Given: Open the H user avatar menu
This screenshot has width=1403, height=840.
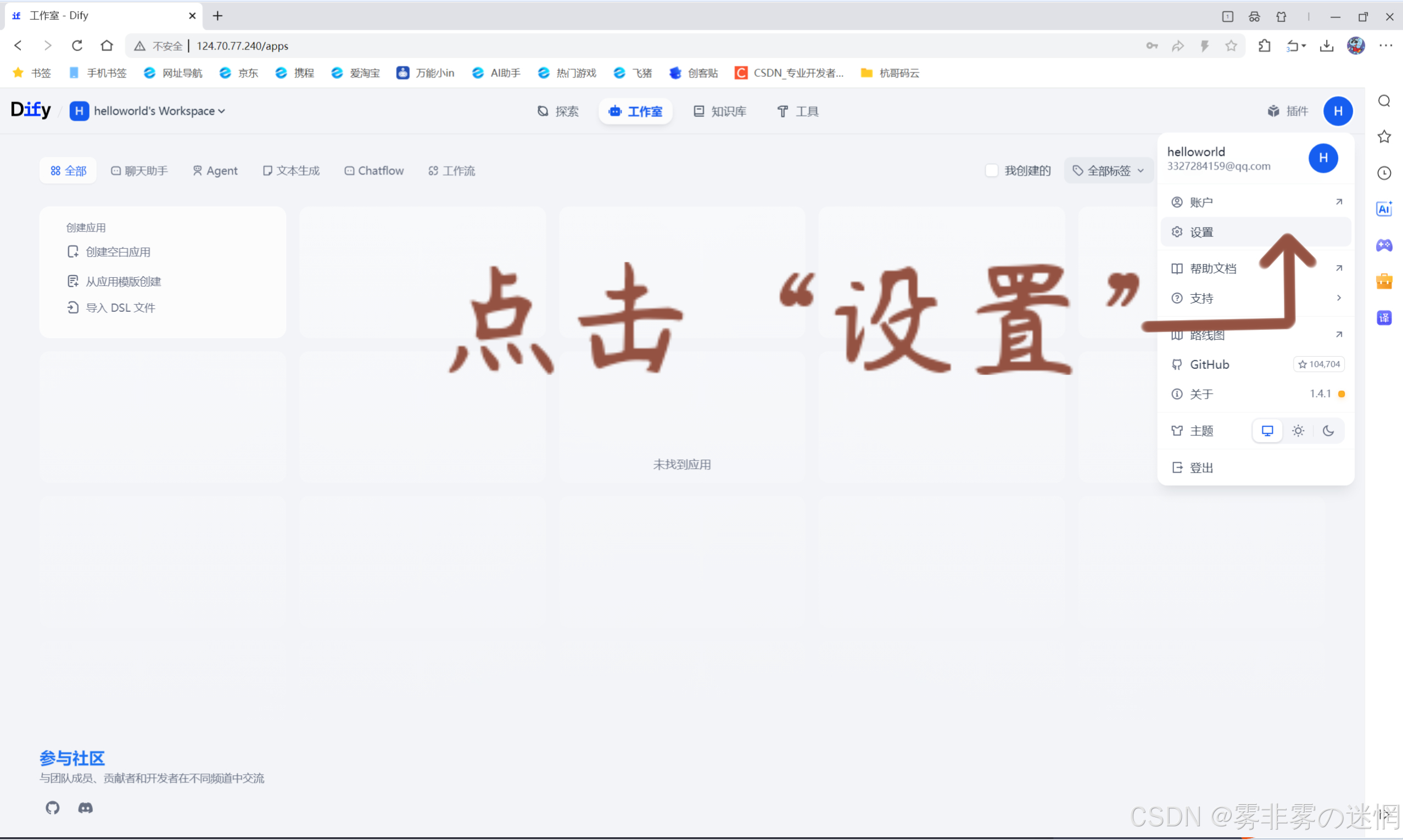Looking at the screenshot, I should pos(1337,111).
